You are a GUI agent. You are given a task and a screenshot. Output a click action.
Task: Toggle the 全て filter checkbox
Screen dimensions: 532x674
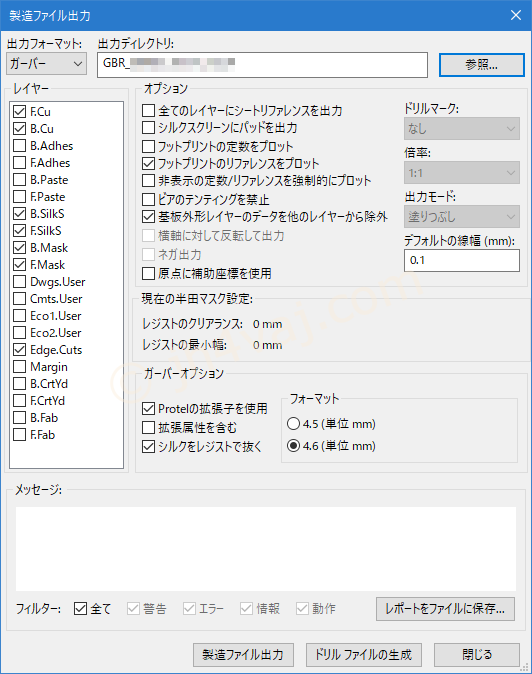(80, 609)
